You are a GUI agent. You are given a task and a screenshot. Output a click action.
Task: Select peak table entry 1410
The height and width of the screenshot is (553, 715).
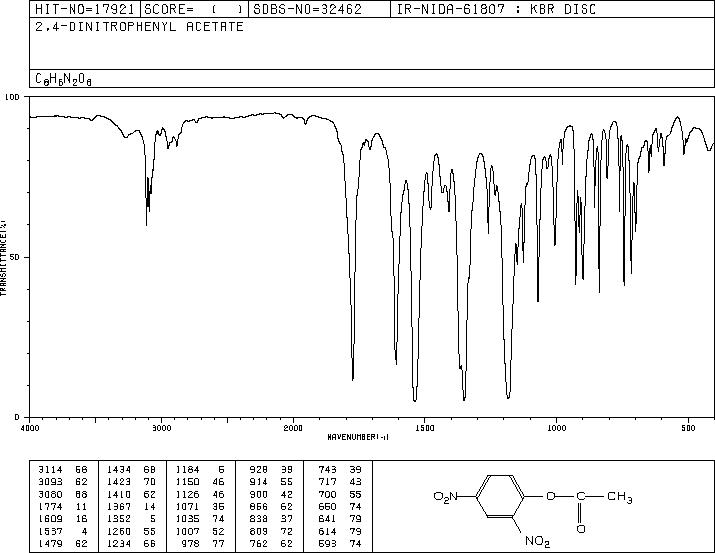[x=131, y=495]
